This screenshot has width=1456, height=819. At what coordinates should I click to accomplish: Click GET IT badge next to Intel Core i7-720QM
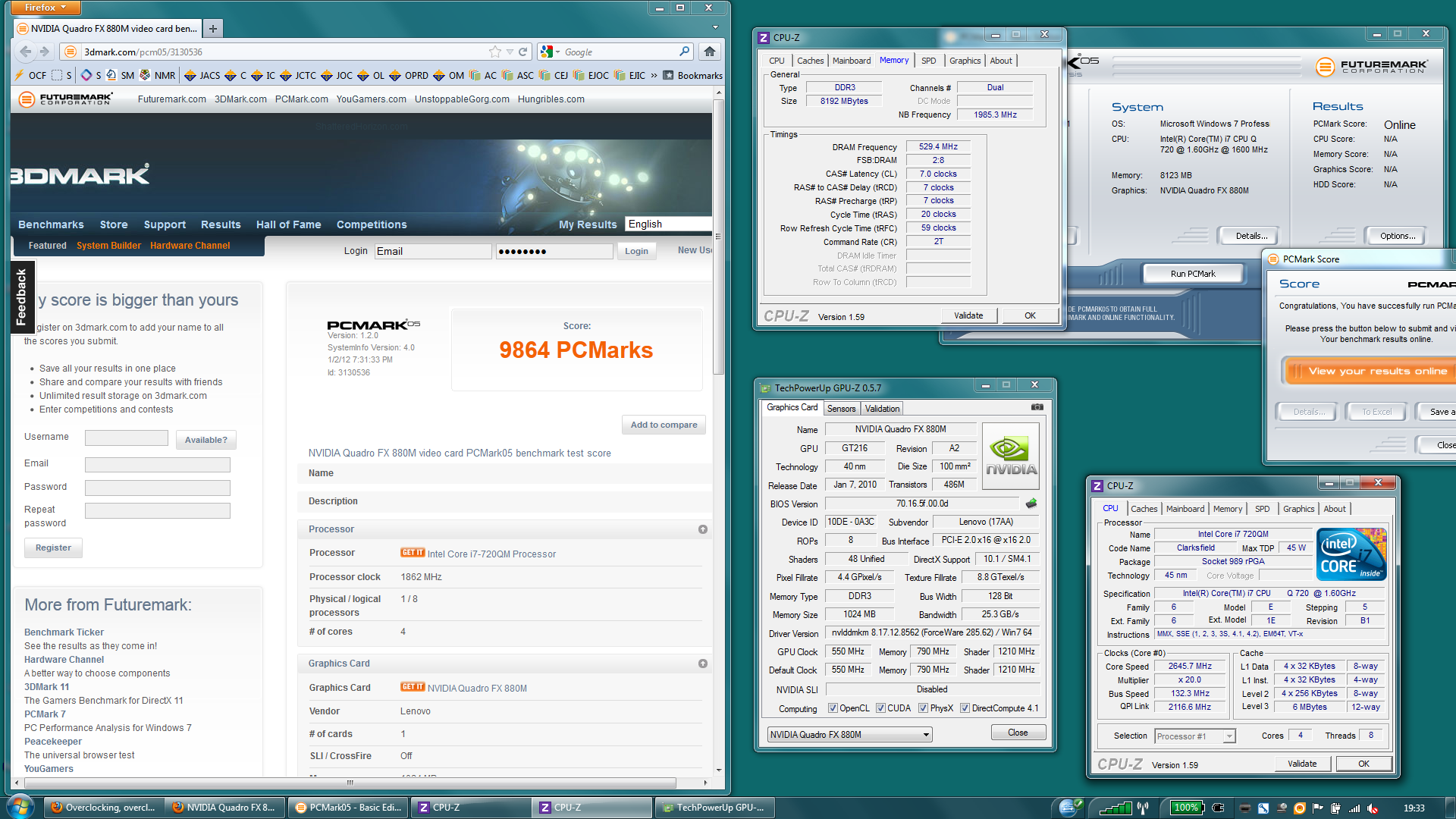coord(413,553)
